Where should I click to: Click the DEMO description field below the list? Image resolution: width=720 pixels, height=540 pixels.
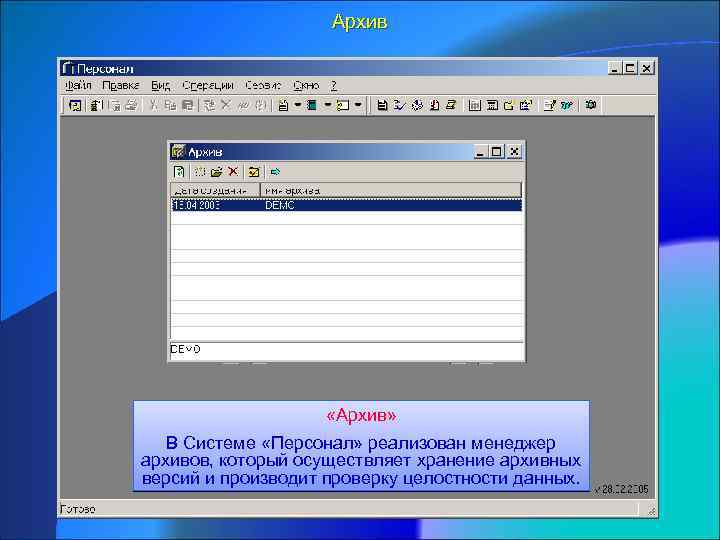(x=346, y=351)
